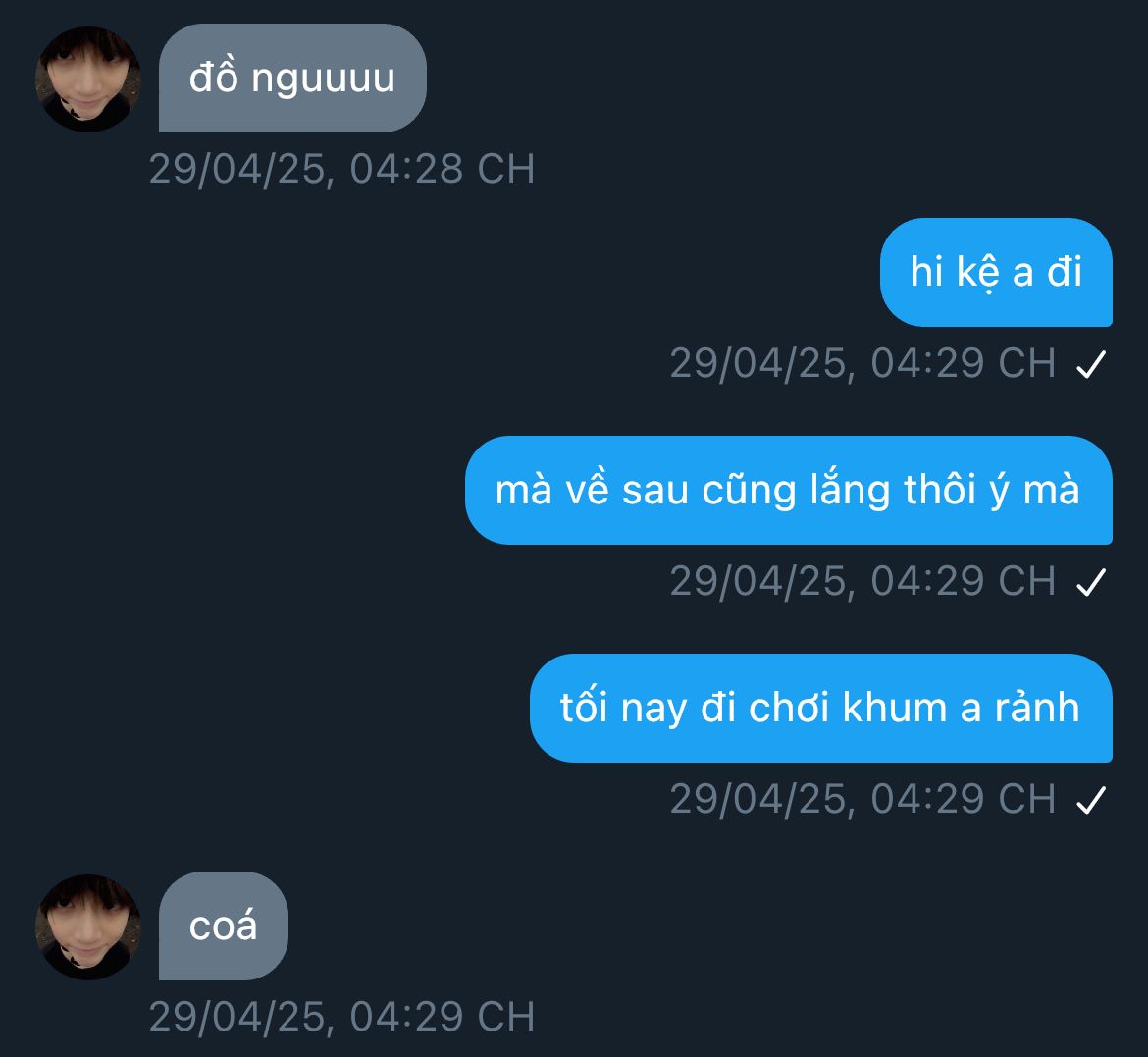Click the checkmark under "tối nay đi chơi" message
The image size is (1148, 1057).
[1091, 800]
